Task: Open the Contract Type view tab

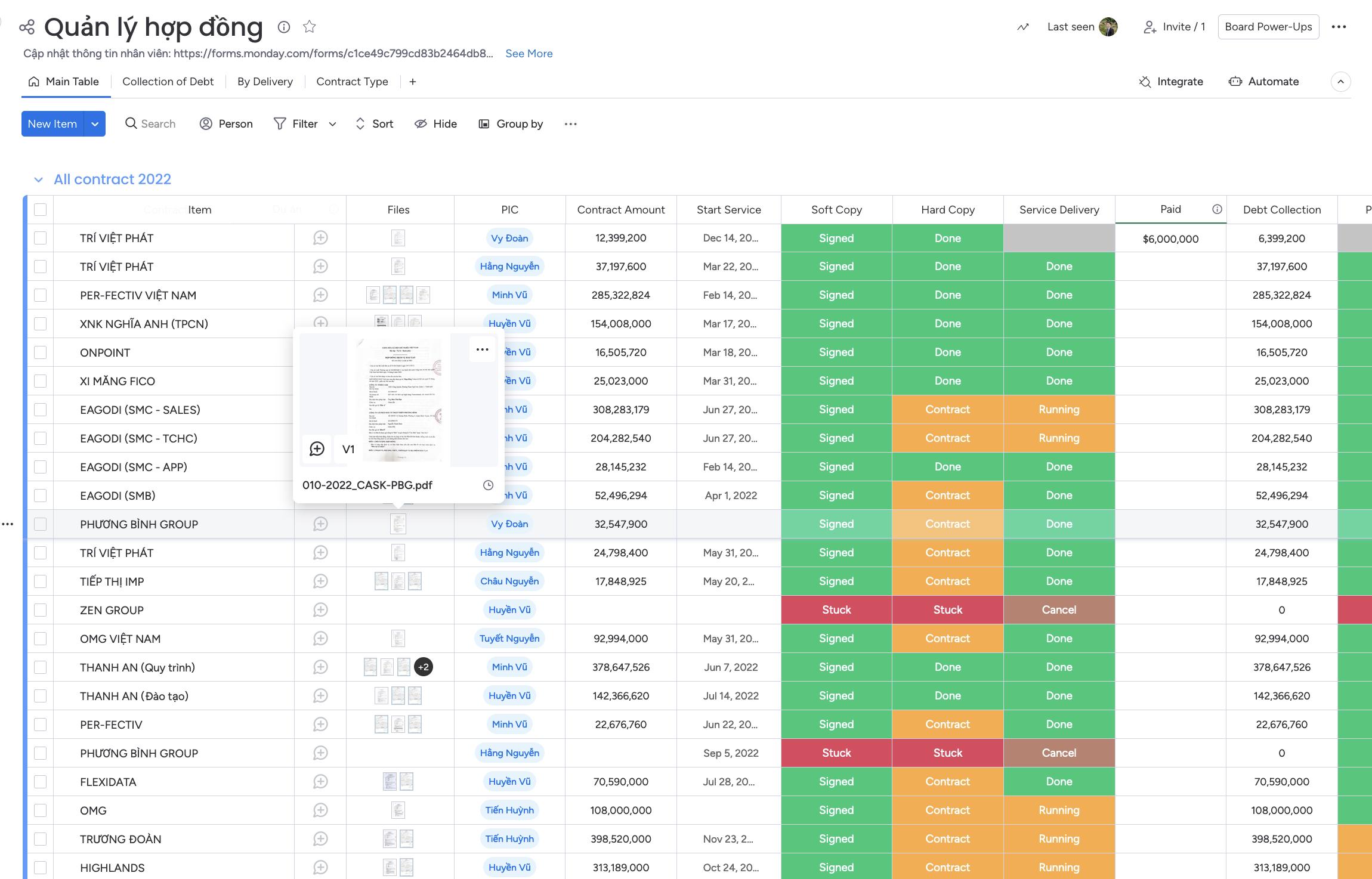Action: tap(352, 82)
